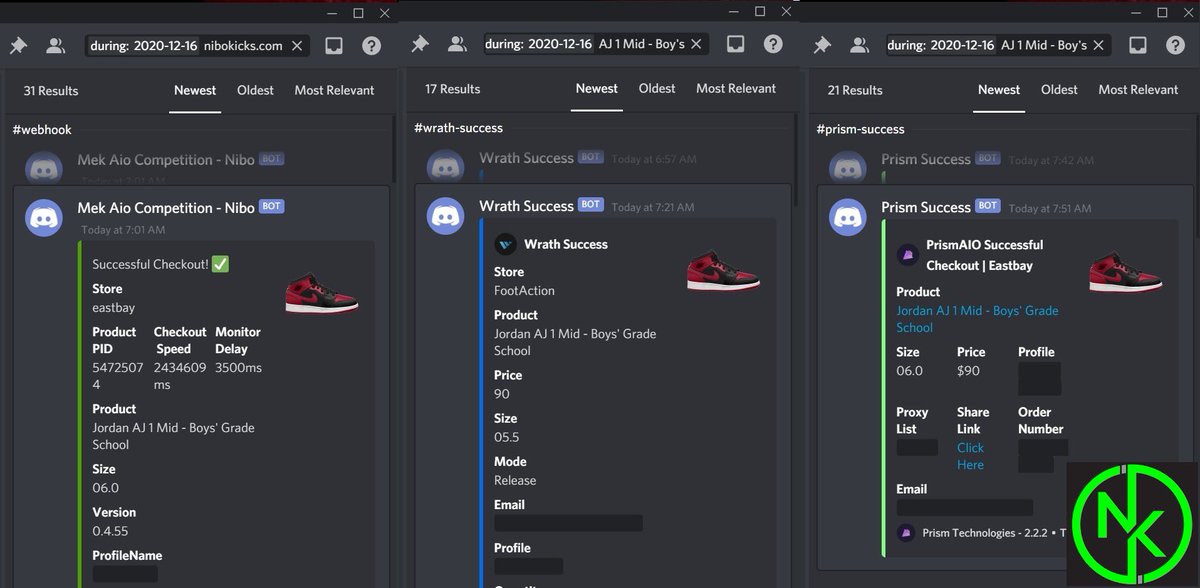Click the $90 price value in Prism embed
The image size is (1200, 588).
tap(968, 370)
